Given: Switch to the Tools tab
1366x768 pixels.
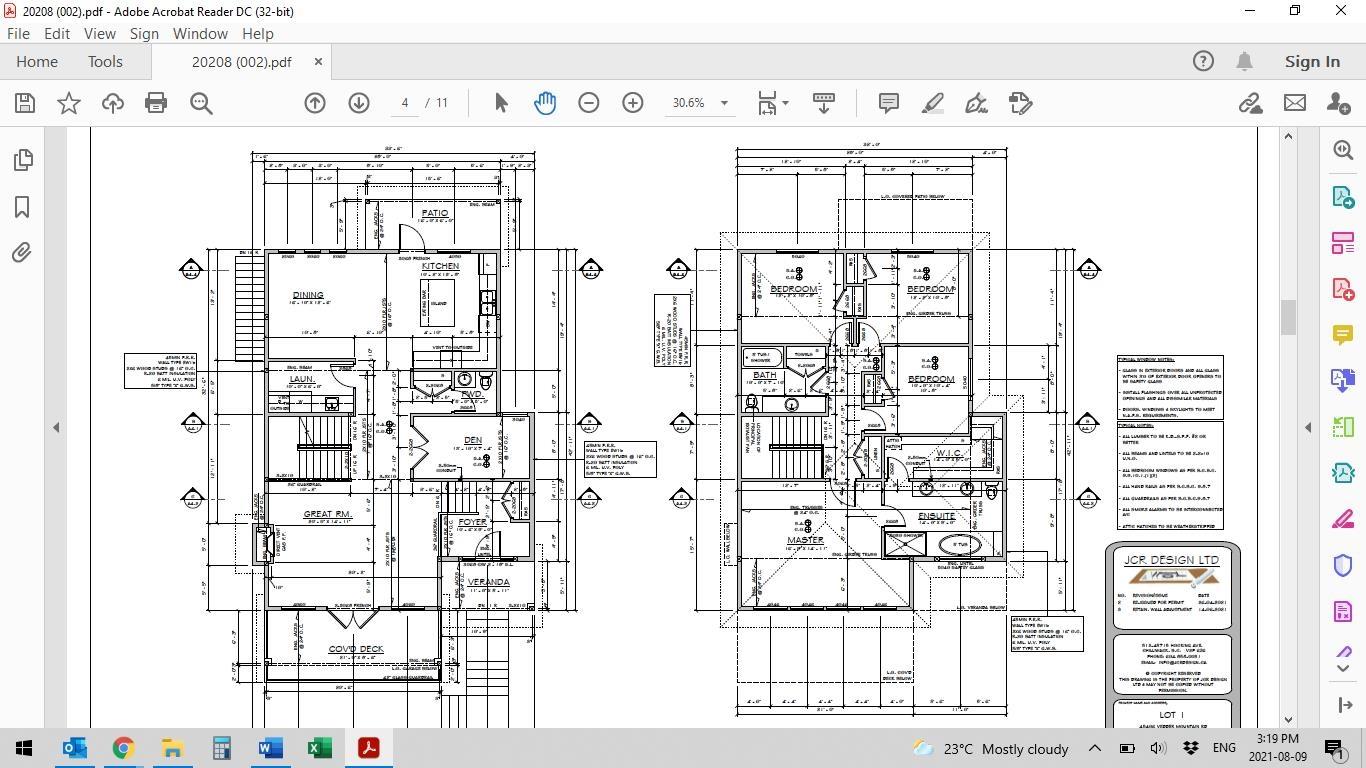Looking at the screenshot, I should tap(105, 61).
